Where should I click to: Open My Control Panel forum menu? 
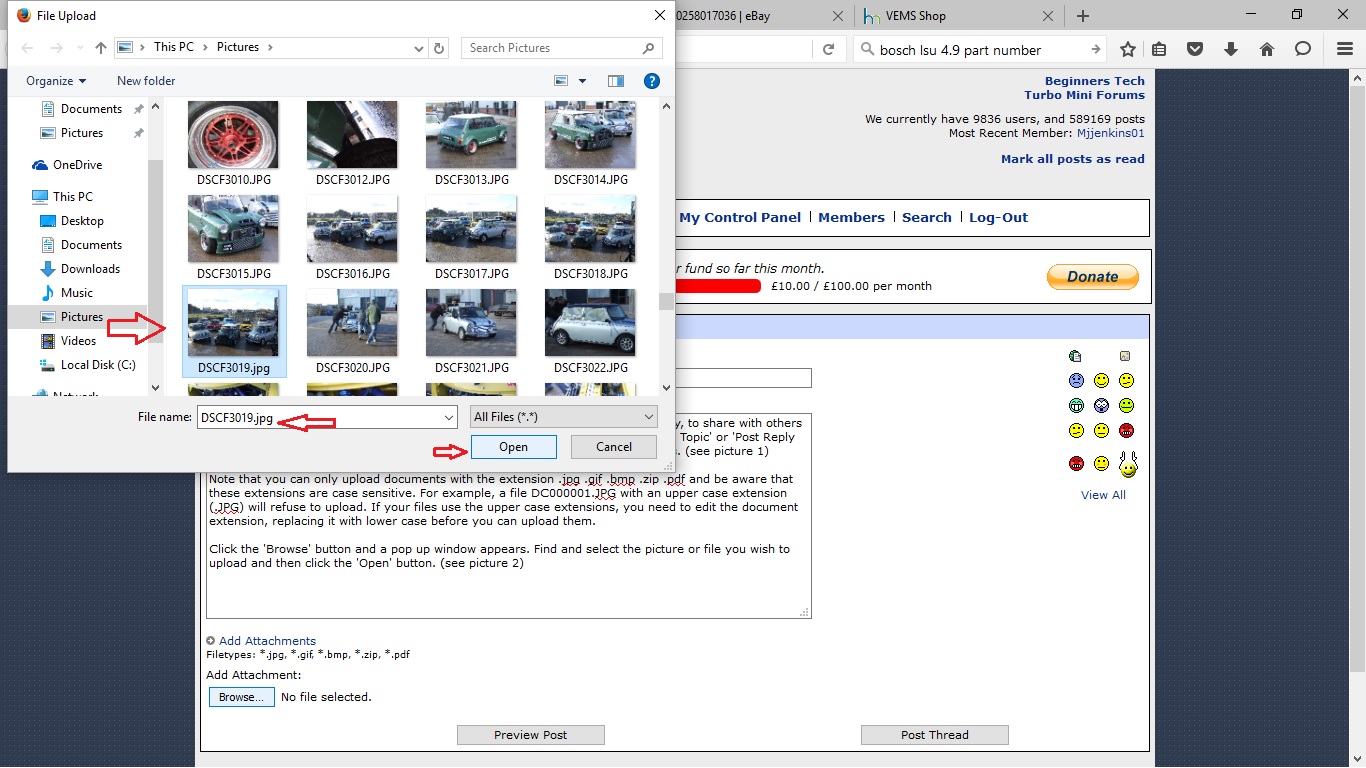tap(740, 217)
